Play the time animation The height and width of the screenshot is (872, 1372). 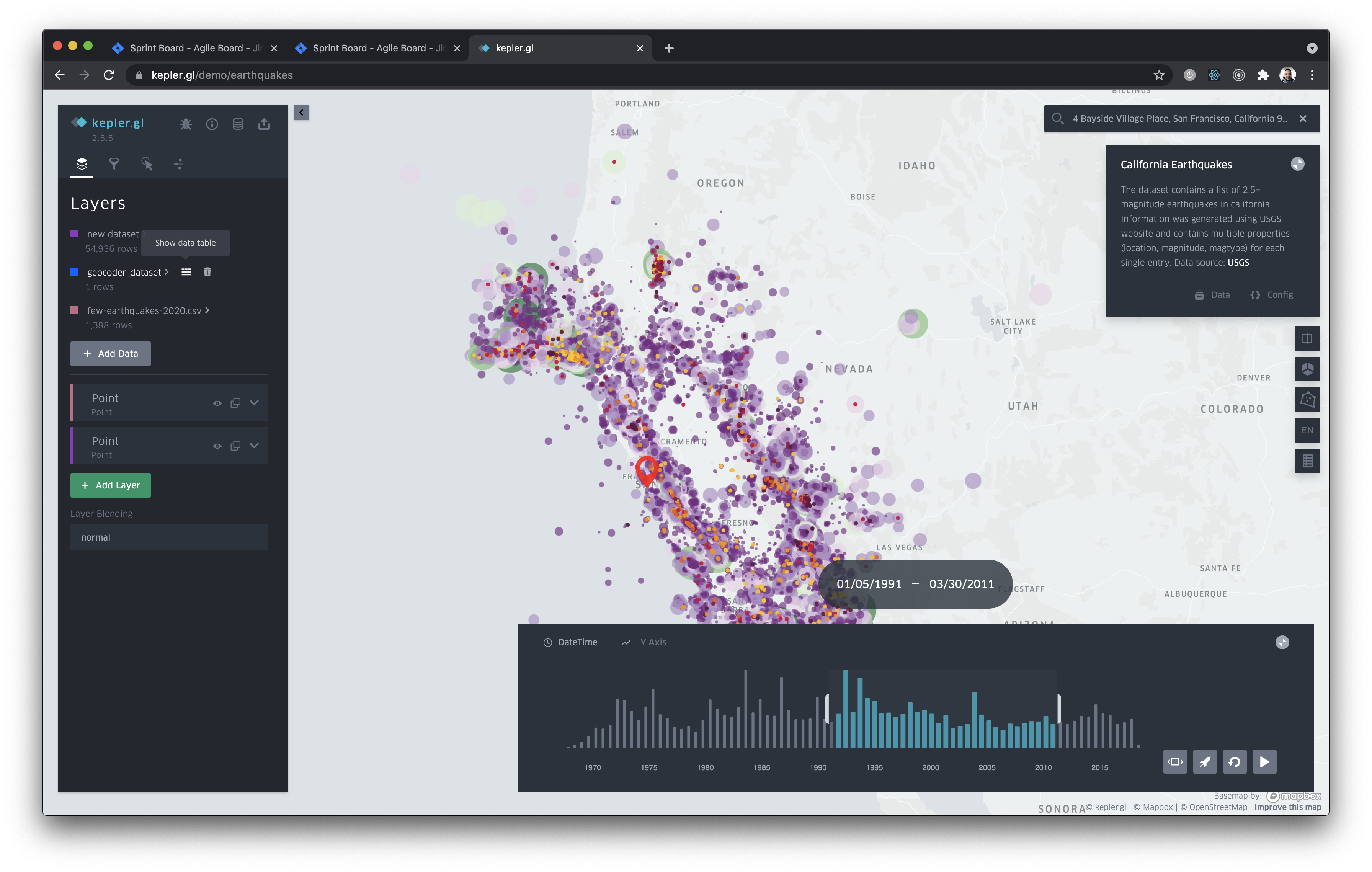[1264, 761]
